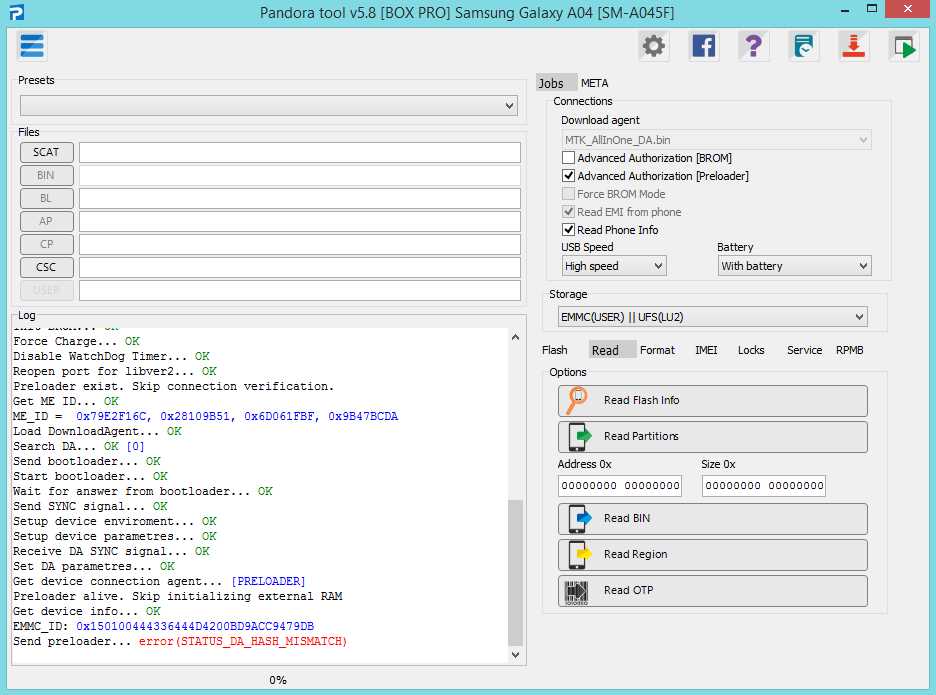Focus the Address 0x input field
This screenshot has height=695, width=936.
[x=620, y=486]
